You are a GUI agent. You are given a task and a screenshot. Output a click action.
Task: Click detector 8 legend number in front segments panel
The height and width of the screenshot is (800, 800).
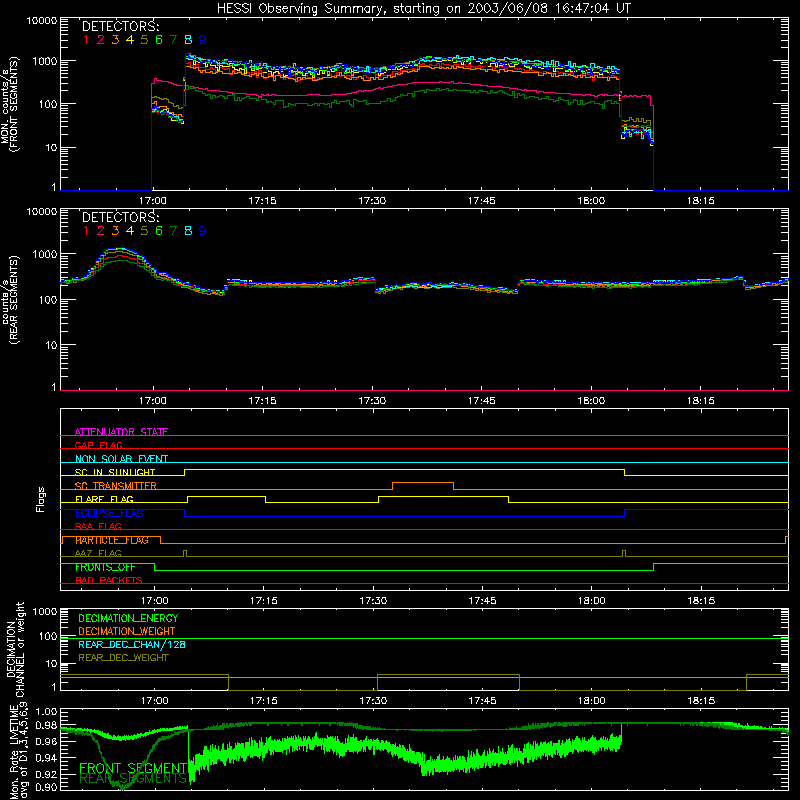pos(188,40)
